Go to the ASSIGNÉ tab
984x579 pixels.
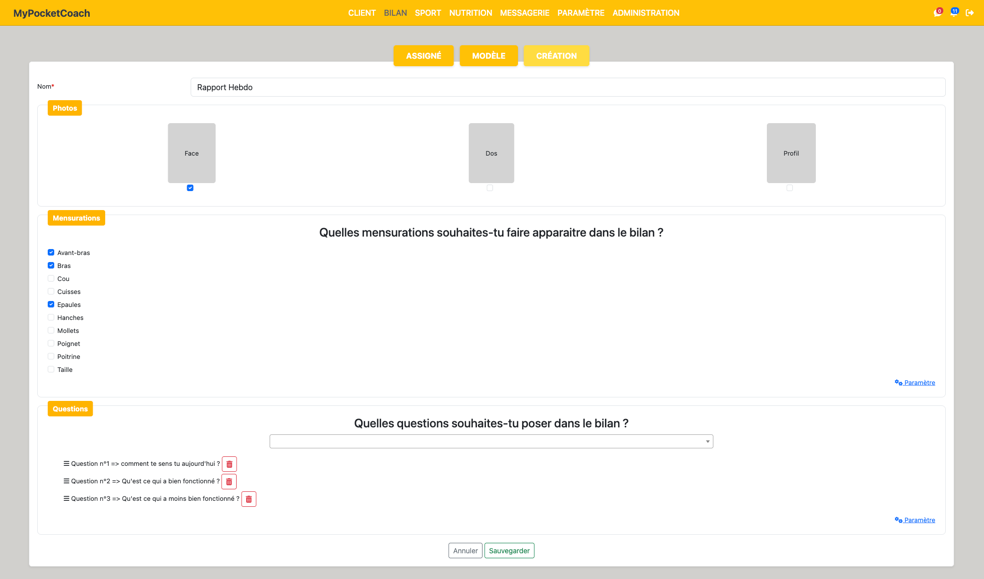pos(423,56)
